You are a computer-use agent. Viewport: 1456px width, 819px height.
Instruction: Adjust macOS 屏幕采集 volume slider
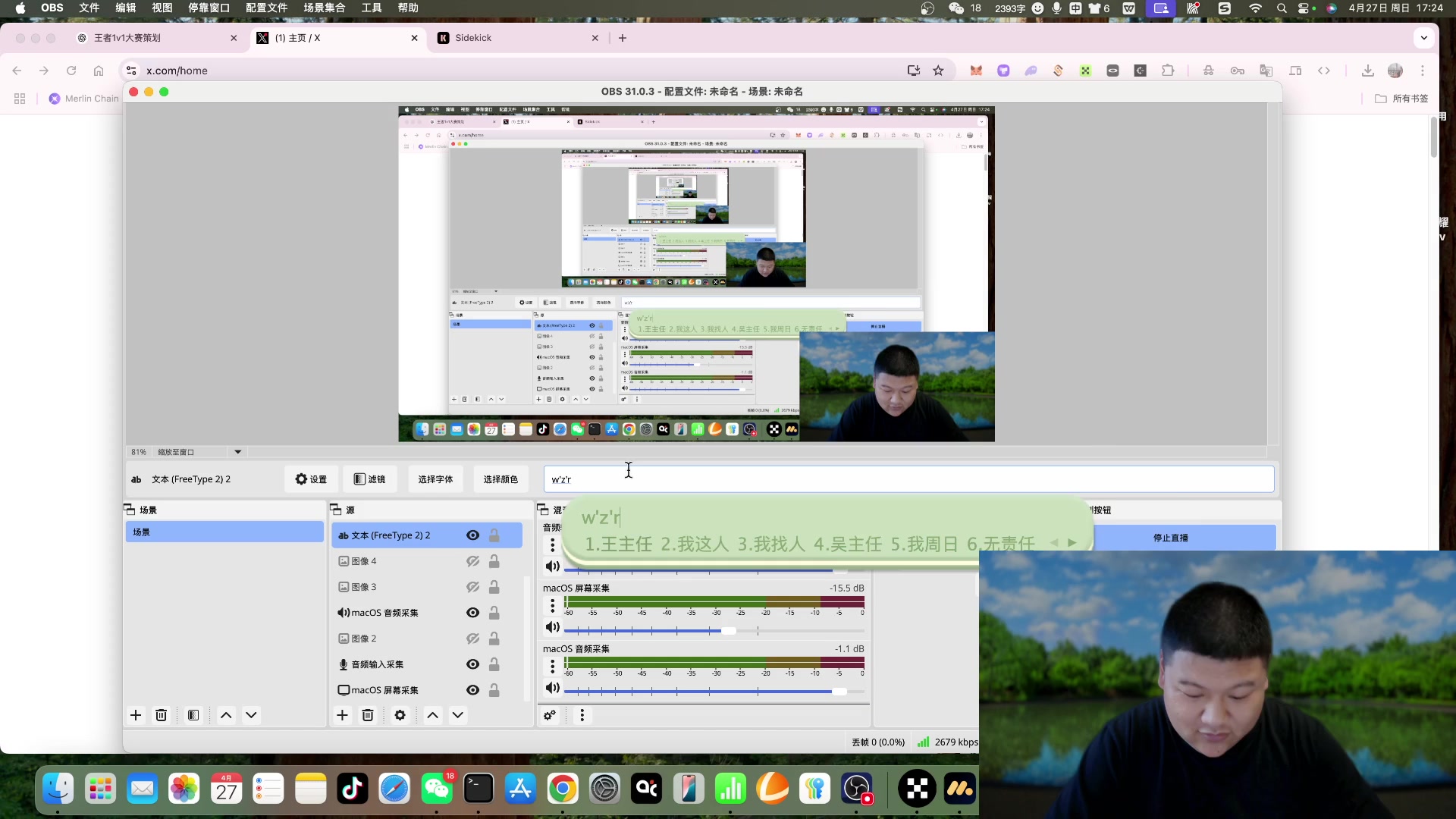tap(714, 631)
